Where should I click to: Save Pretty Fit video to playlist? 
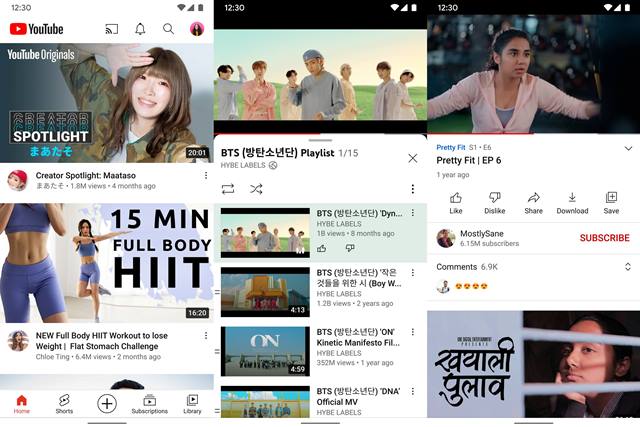tap(611, 203)
